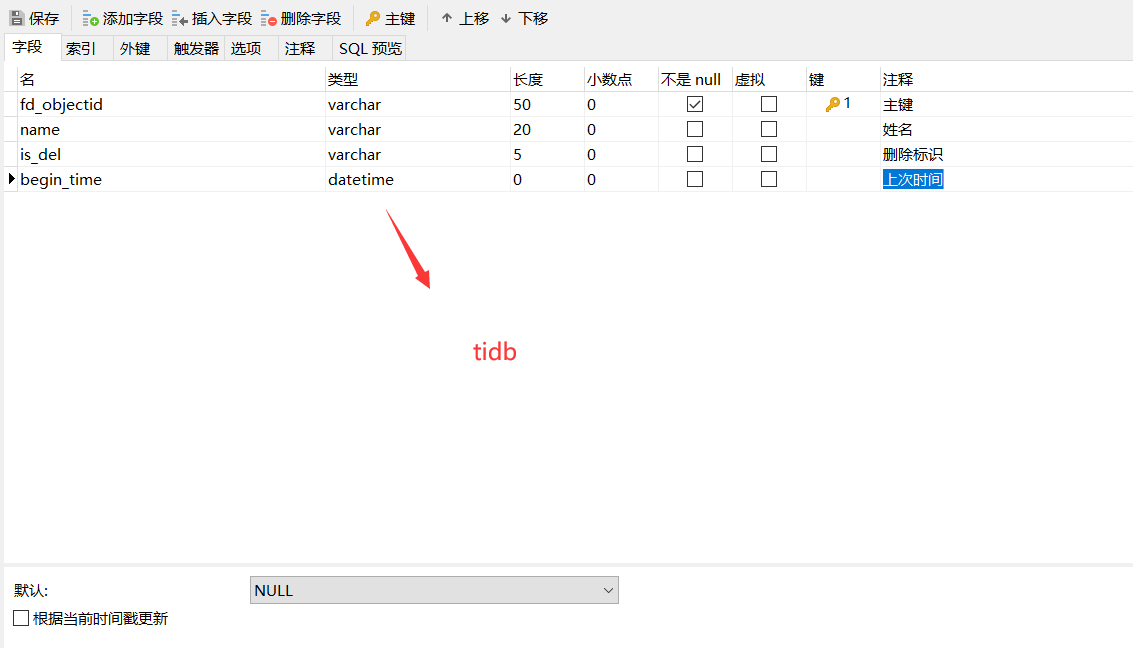Select the begin_time field name
The height and width of the screenshot is (648, 1133).
tap(61, 179)
